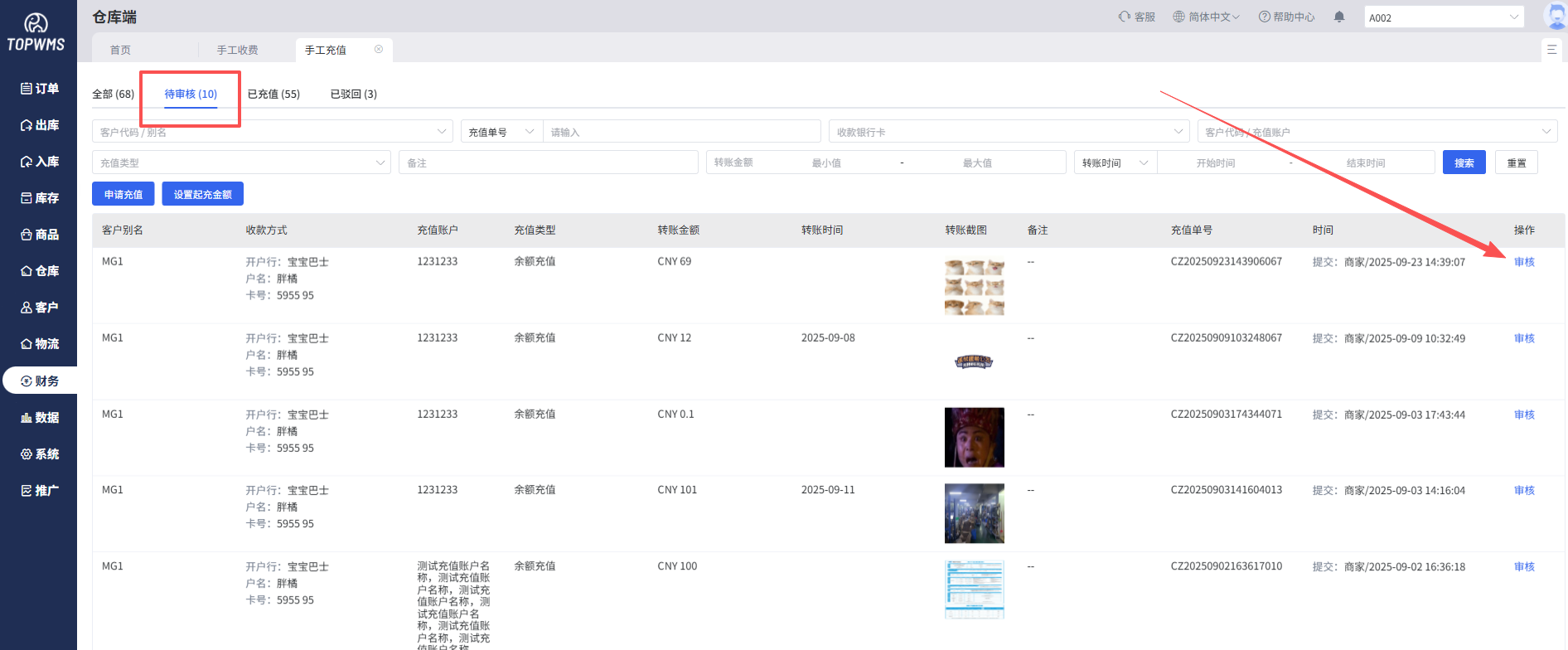Open the transfer screenshot thumbnail for CNY 0.1
1568x650 pixels.
click(974, 437)
